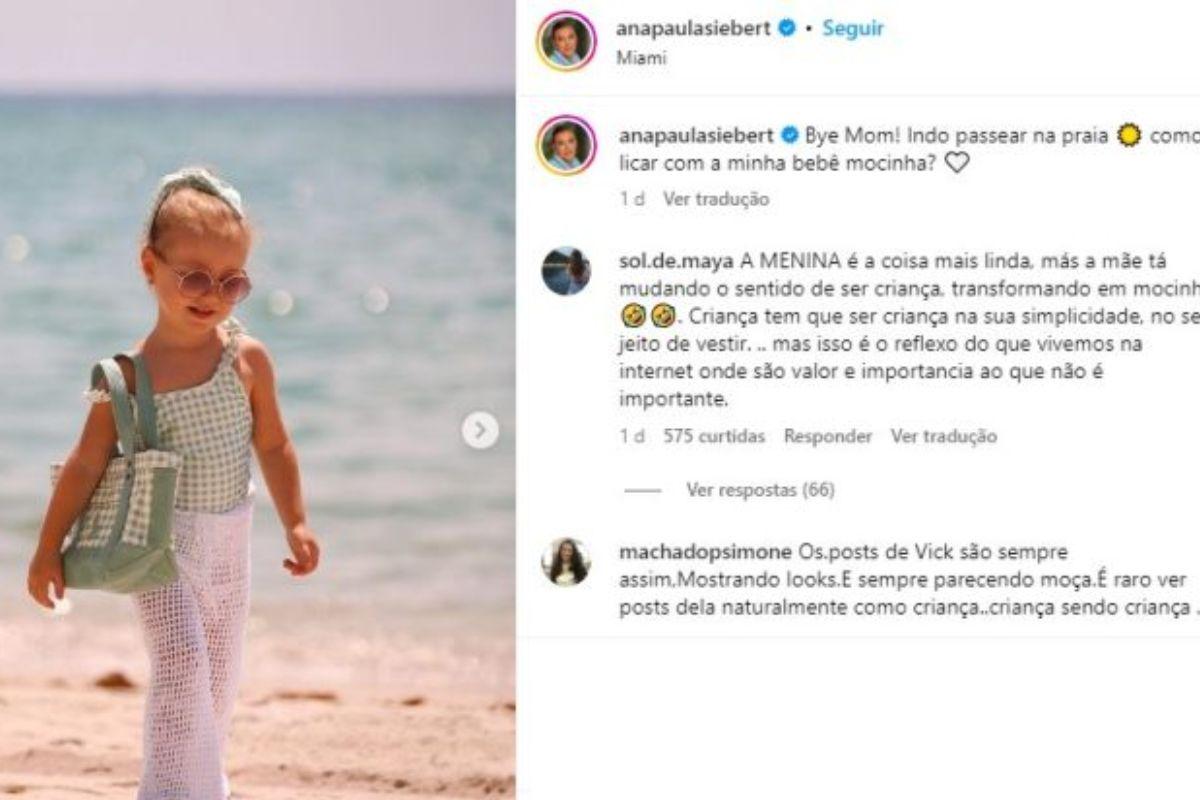Click anapaulasiebert username in the caption
This screenshot has height=800, width=1200.
click(x=696, y=137)
